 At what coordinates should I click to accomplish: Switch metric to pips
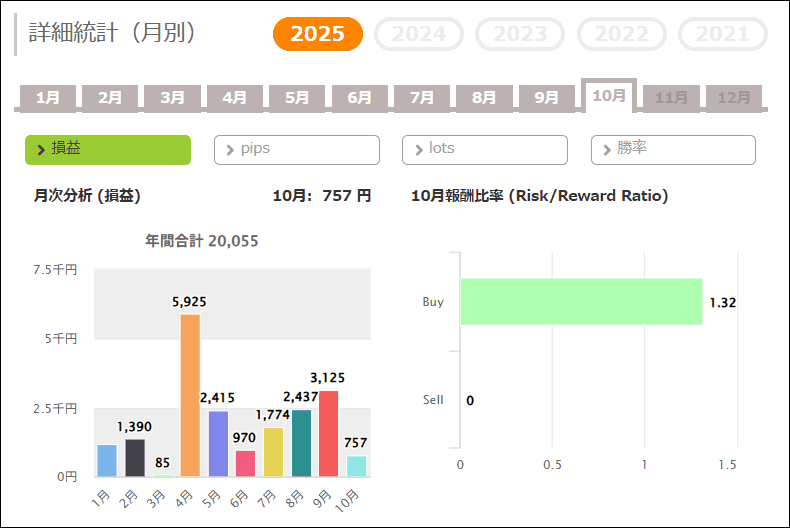(x=297, y=149)
